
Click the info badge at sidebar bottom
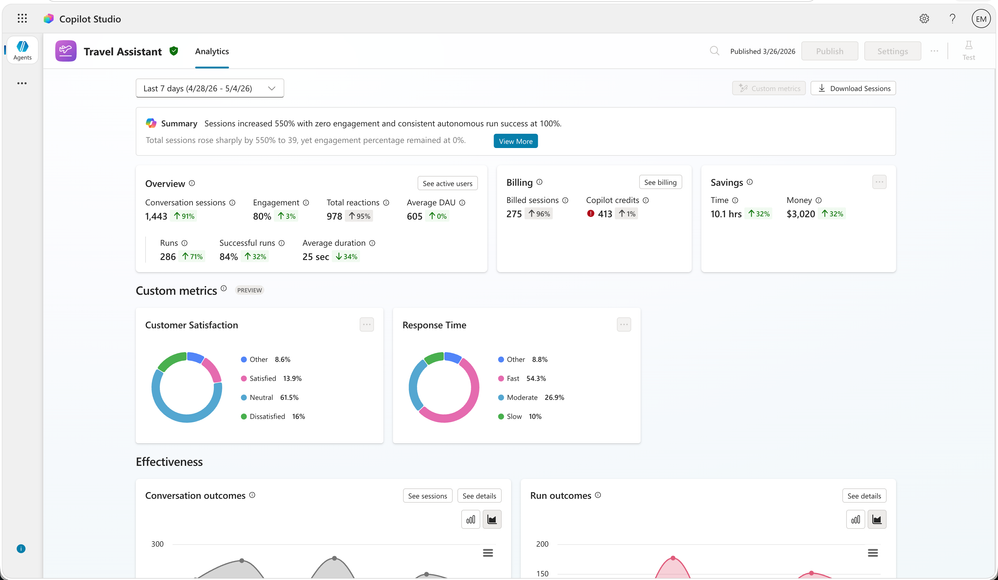(x=21, y=549)
